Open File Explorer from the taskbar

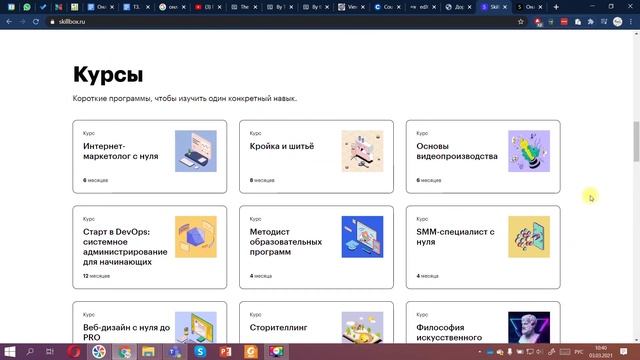pyautogui.click(x=149, y=352)
